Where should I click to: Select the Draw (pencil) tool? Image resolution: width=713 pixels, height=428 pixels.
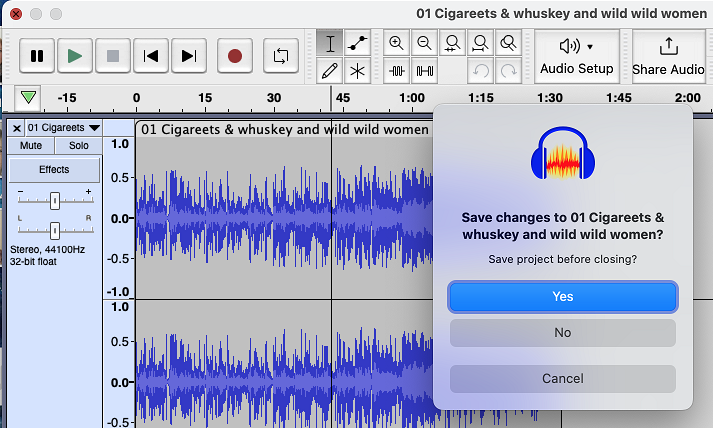pyautogui.click(x=330, y=71)
